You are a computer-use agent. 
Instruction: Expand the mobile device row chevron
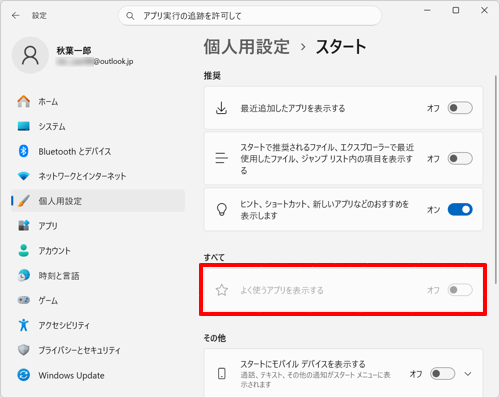(468, 374)
